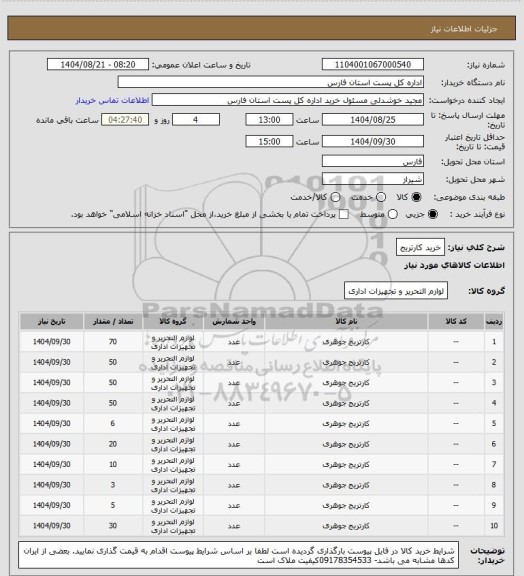Click the تعداد / مقدار column header
This screenshot has width=524, height=576.
tap(113, 321)
